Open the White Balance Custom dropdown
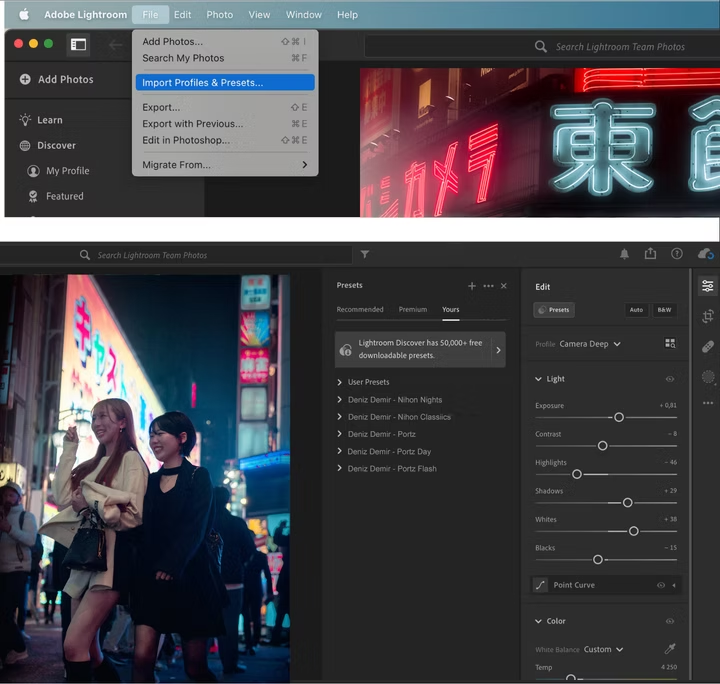This screenshot has height=684, width=720. point(603,649)
